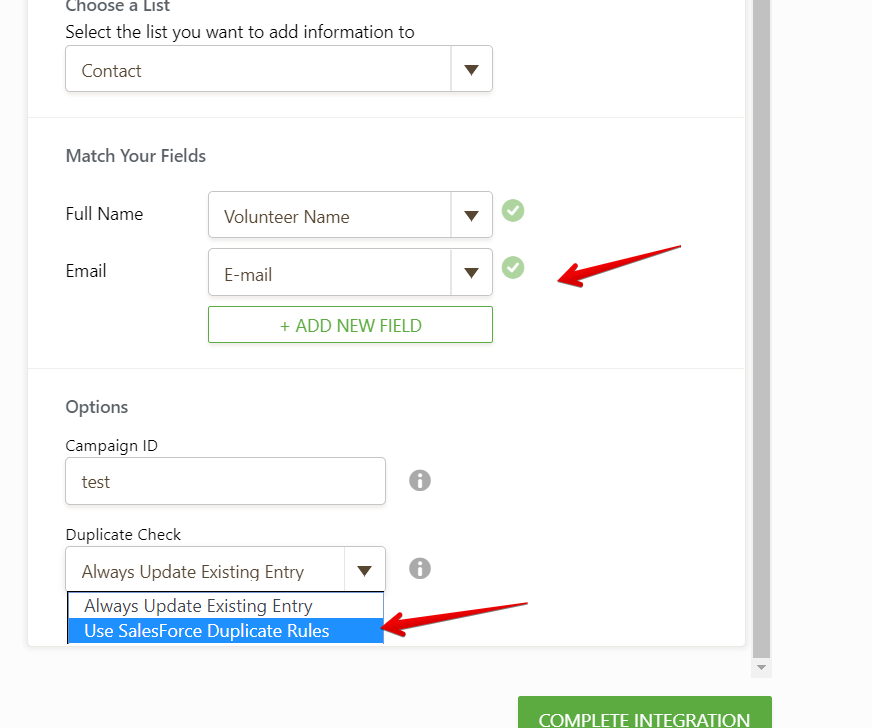The height and width of the screenshot is (728, 872).
Task: Open info icon next to Duplicate Check
Action: [x=420, y=568]
